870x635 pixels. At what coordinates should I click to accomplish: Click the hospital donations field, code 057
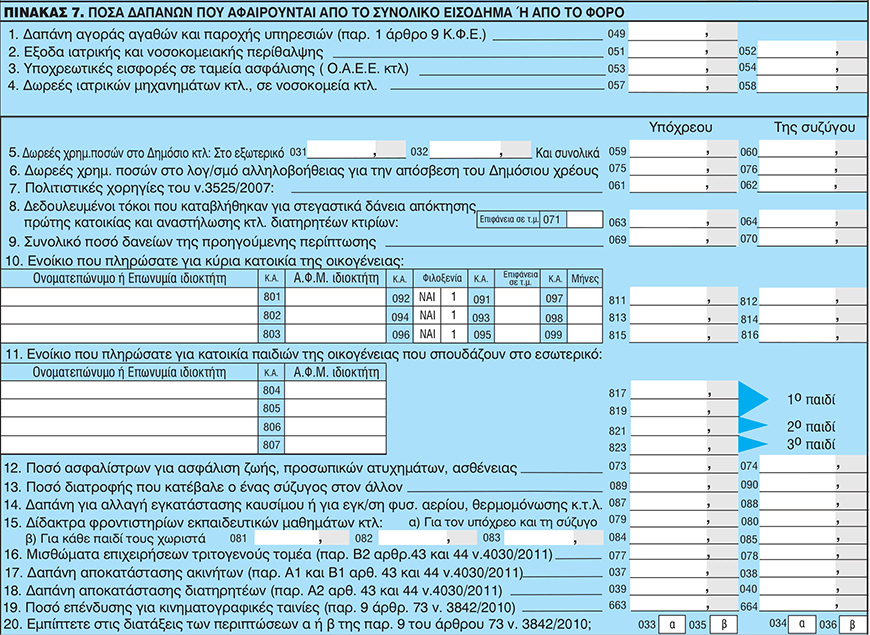click(684, 84)
